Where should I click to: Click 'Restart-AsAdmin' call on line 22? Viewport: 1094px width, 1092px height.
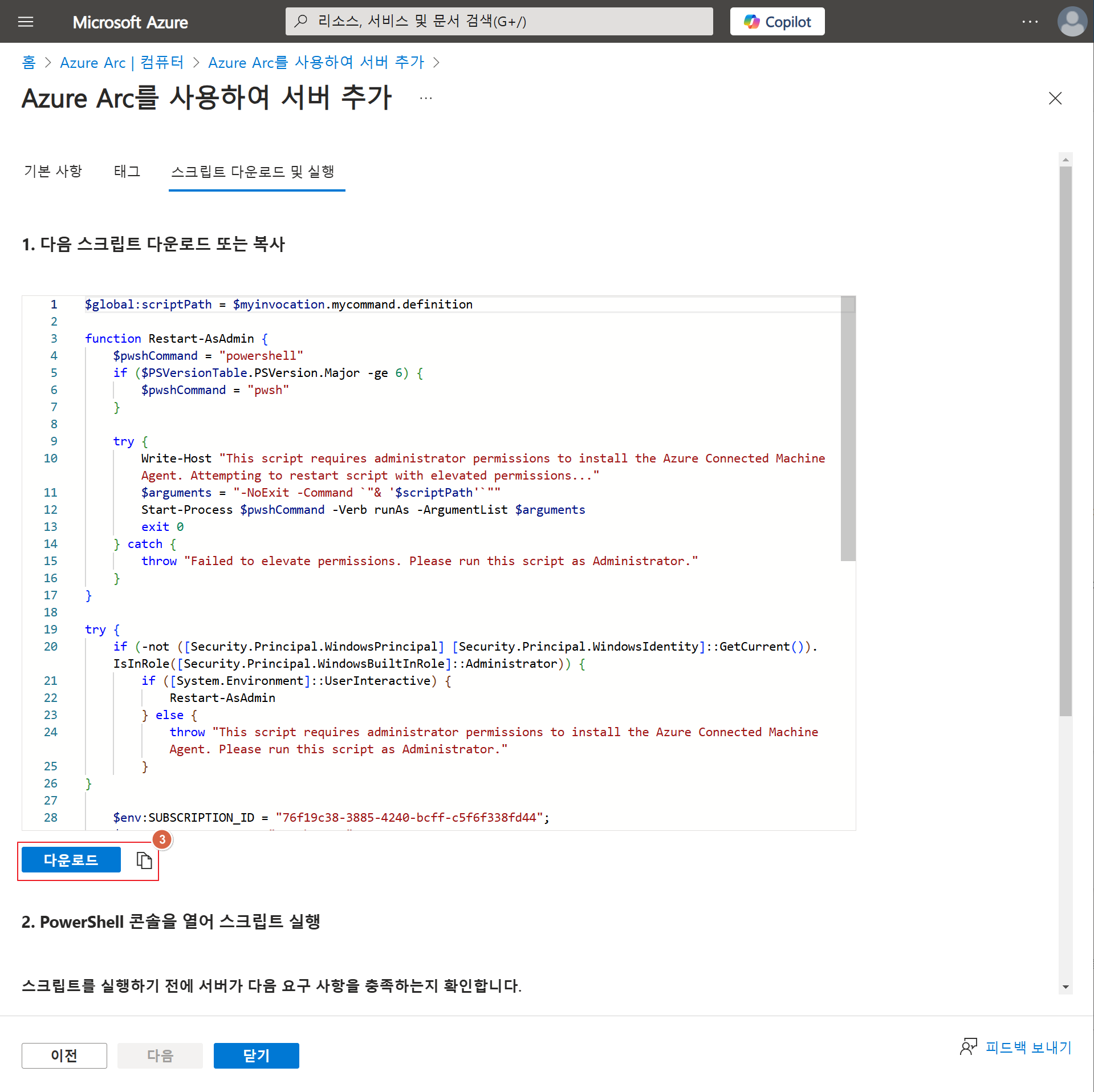pos(222,698)
